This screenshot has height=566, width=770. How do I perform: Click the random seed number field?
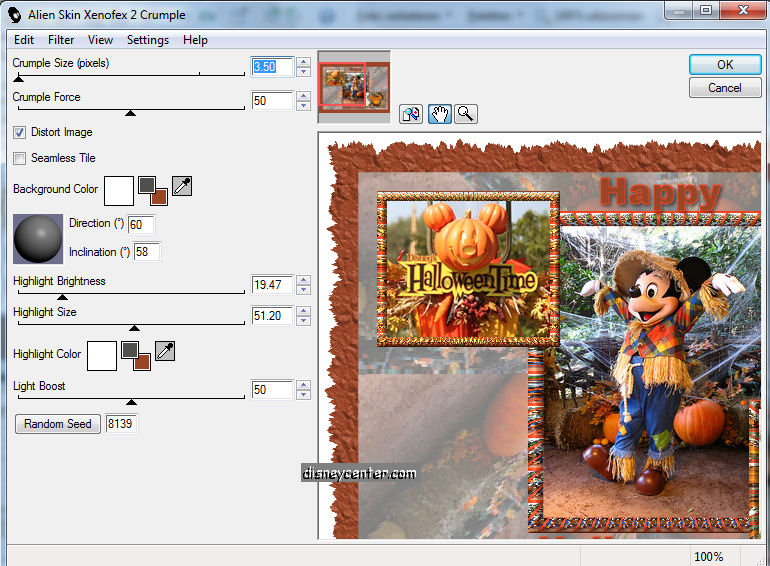pyautogui.click(x=121, y=424)
